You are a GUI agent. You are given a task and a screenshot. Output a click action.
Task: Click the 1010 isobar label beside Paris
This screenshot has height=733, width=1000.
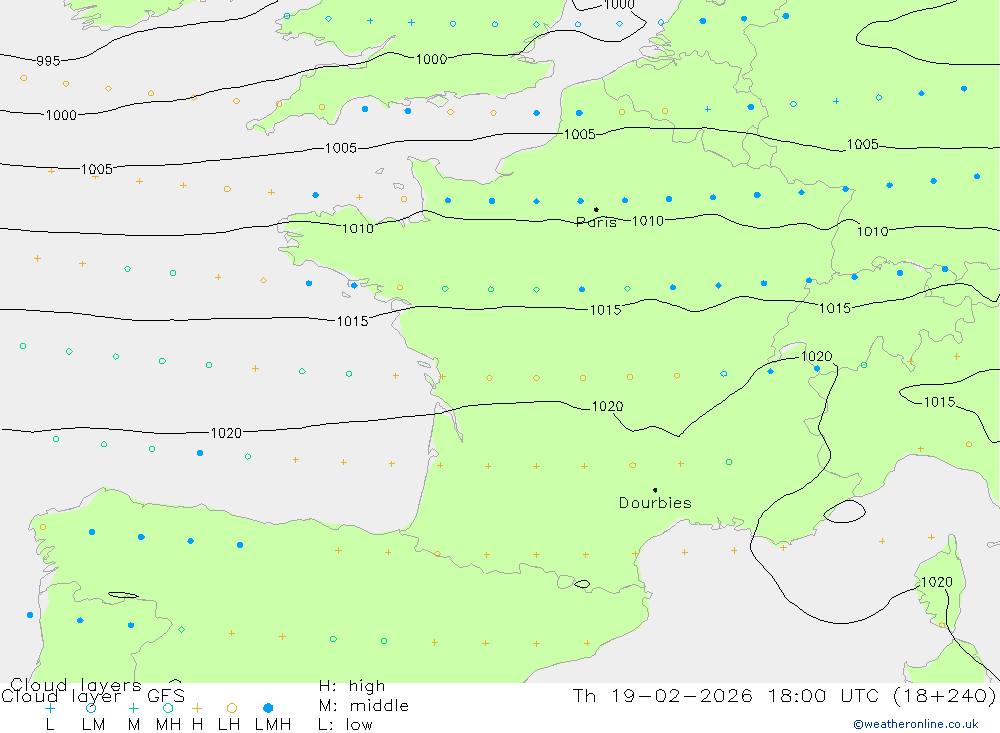pyautogui.click(x=647, y=221)
